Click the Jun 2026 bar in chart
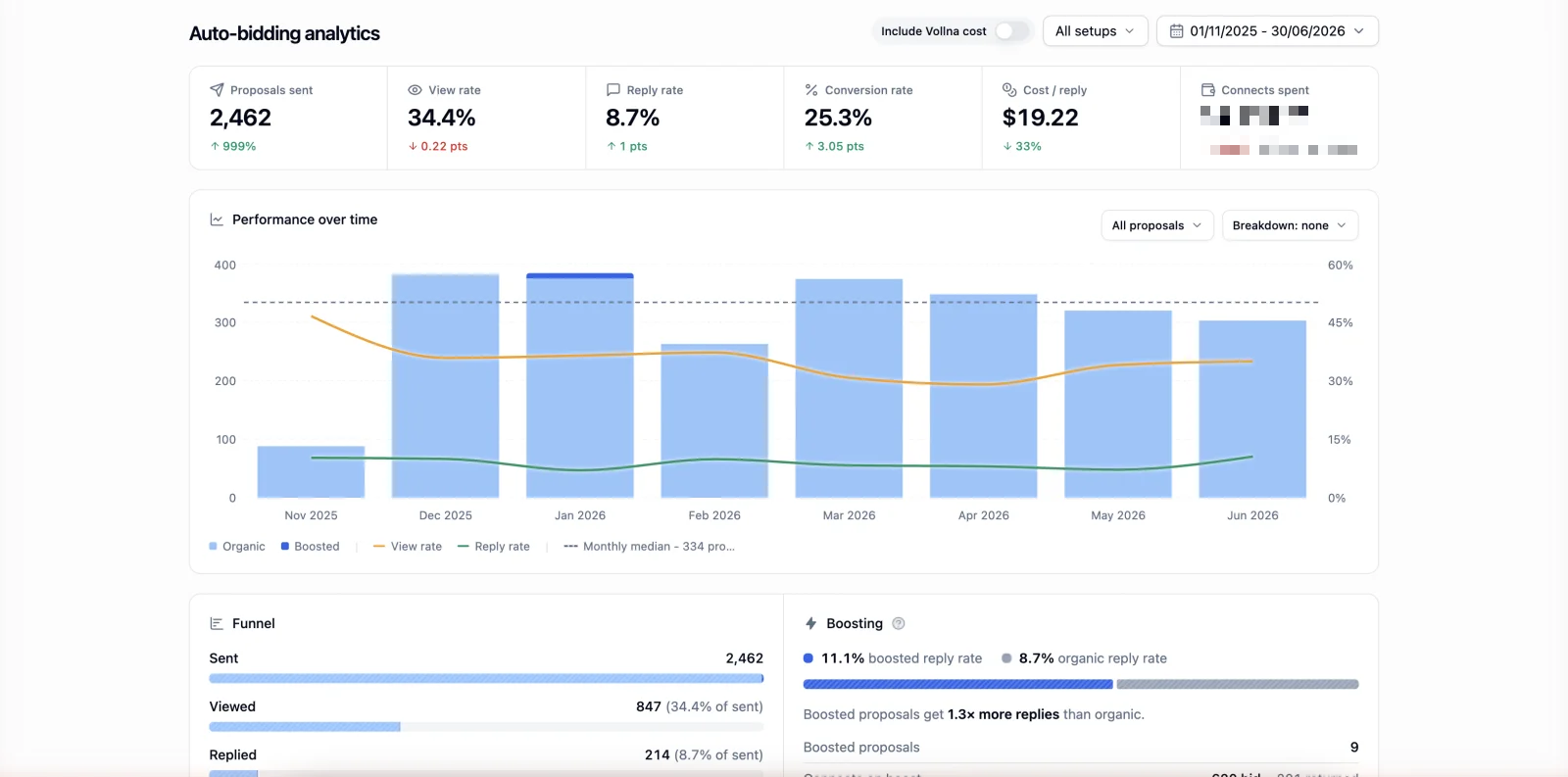Viewport: 1568px width, 777px height. point(1252,410)
